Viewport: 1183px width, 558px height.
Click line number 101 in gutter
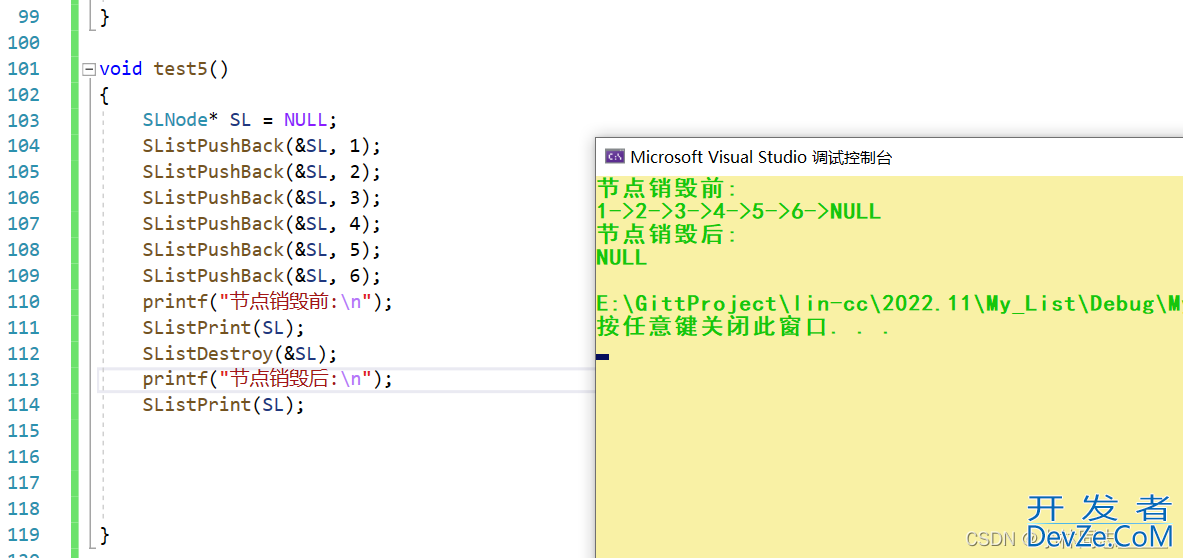pyautogui.click(x=23, y=69)
